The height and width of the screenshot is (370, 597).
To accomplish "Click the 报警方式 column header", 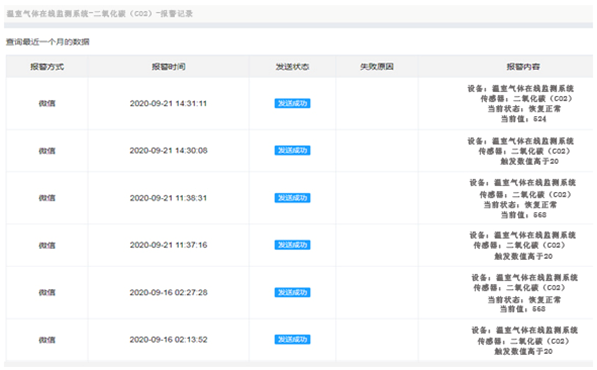I will click(47, 67).
